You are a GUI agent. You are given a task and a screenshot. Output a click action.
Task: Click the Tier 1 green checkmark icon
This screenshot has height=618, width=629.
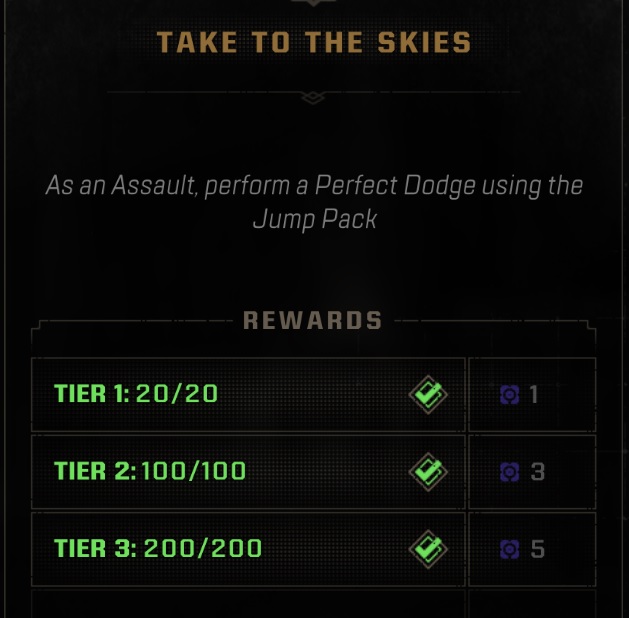tap(428, 395)
